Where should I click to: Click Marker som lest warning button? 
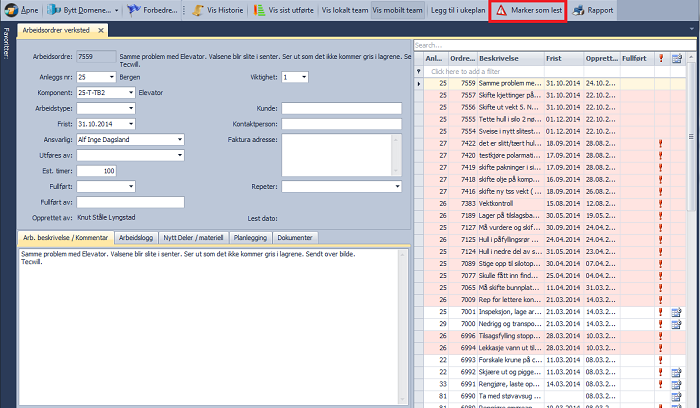click(529, 10)
